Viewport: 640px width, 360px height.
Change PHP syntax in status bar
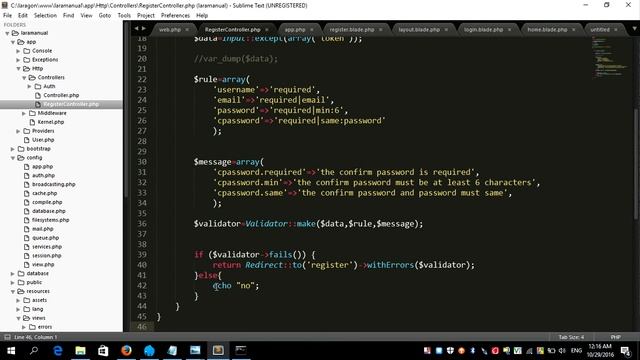click(x=616, y=337)
